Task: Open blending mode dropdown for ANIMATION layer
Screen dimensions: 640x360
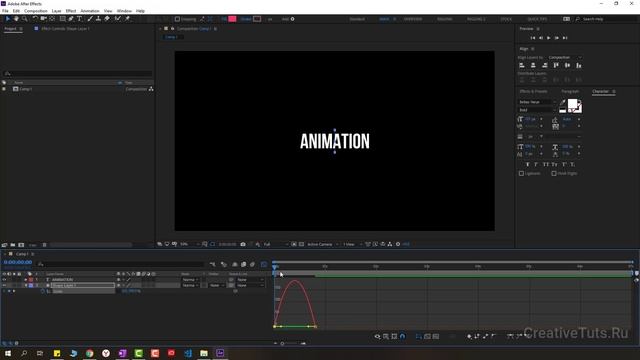Action: pyautogui.click(x=190, y=280)
